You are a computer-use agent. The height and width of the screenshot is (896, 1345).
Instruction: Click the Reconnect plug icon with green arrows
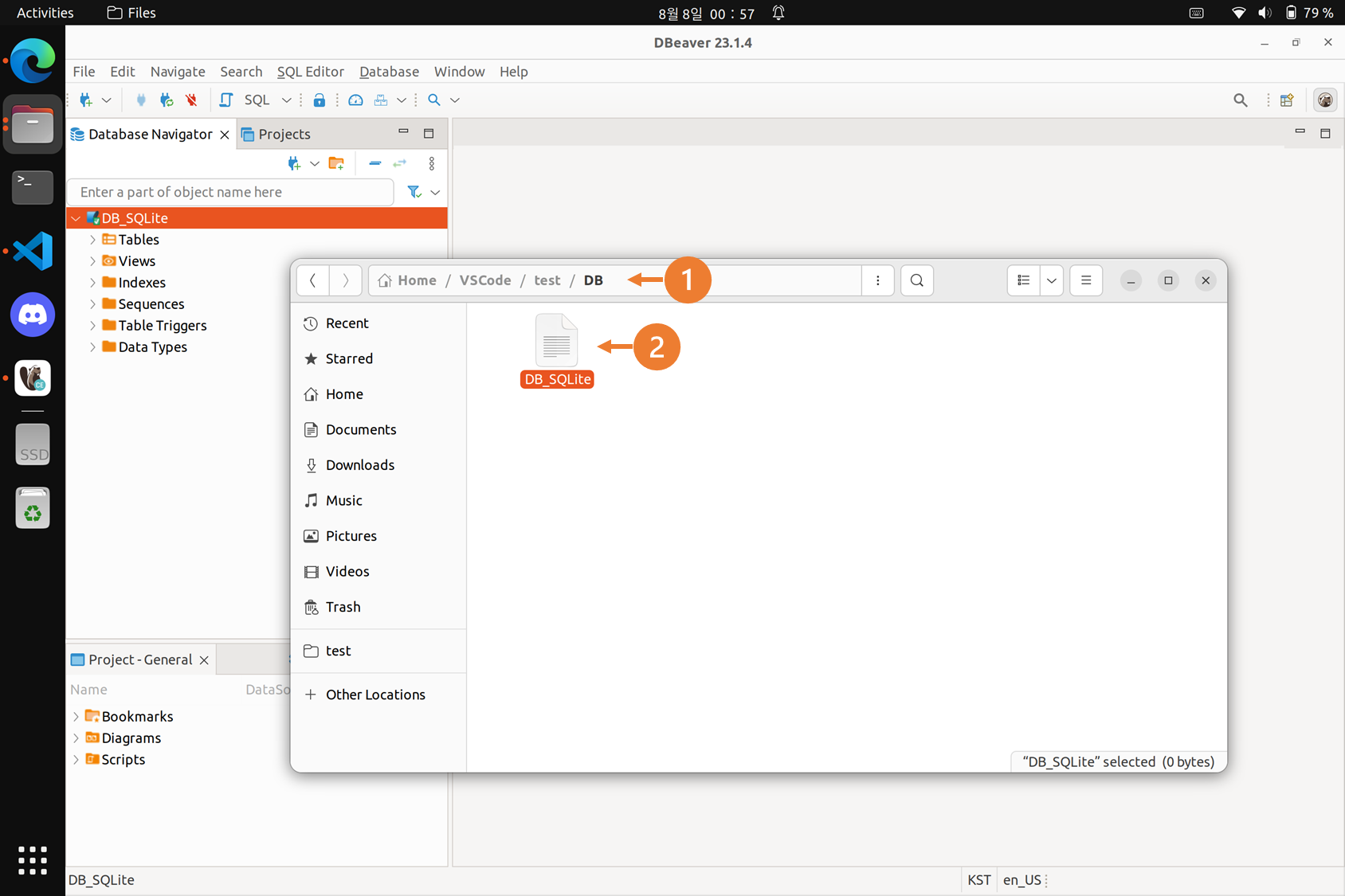pyautogui.click(x=167, y=100)
